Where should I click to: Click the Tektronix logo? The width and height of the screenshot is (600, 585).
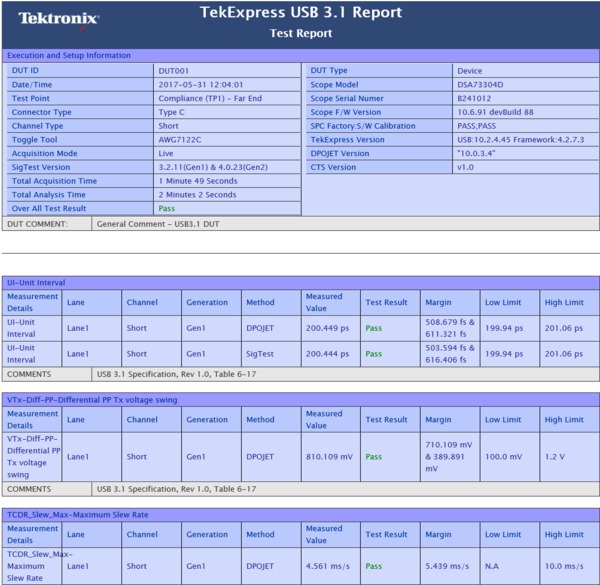[x=59, y=20]
